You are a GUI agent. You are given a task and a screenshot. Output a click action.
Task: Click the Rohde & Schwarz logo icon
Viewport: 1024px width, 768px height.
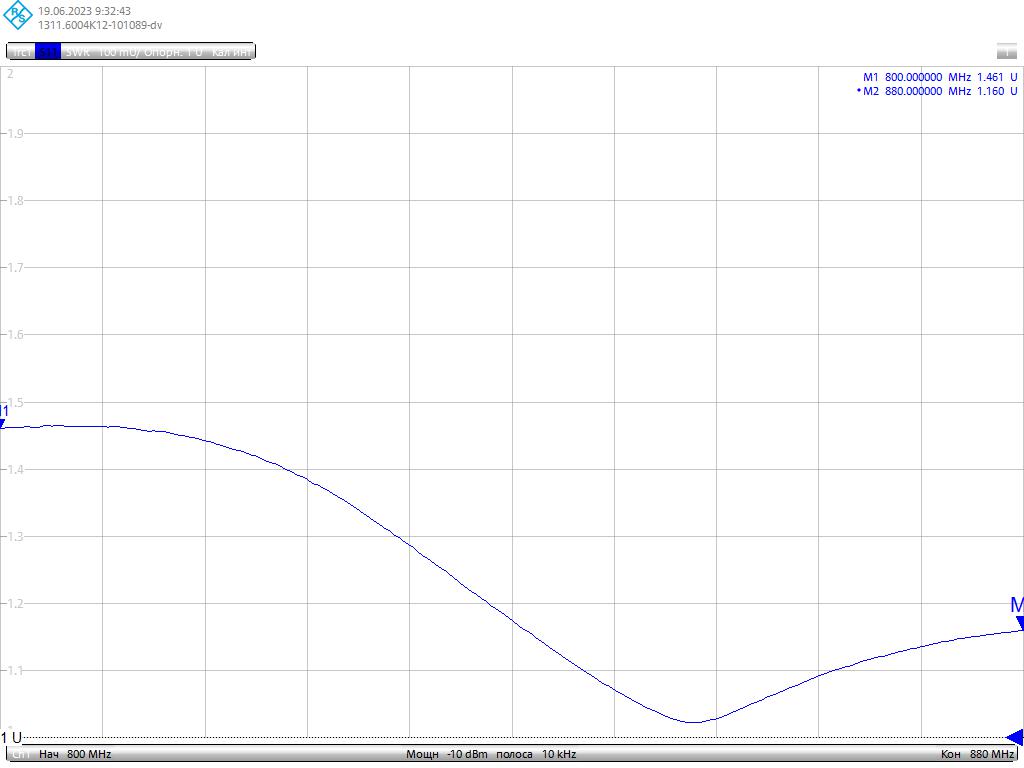(18, 15)
